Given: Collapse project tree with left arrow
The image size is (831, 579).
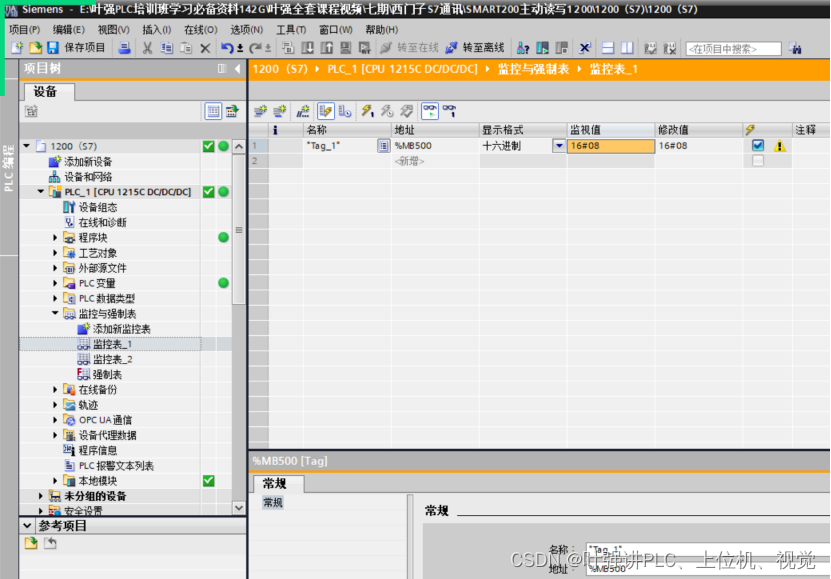Looking at the screenshot, I should pos(237,68).
